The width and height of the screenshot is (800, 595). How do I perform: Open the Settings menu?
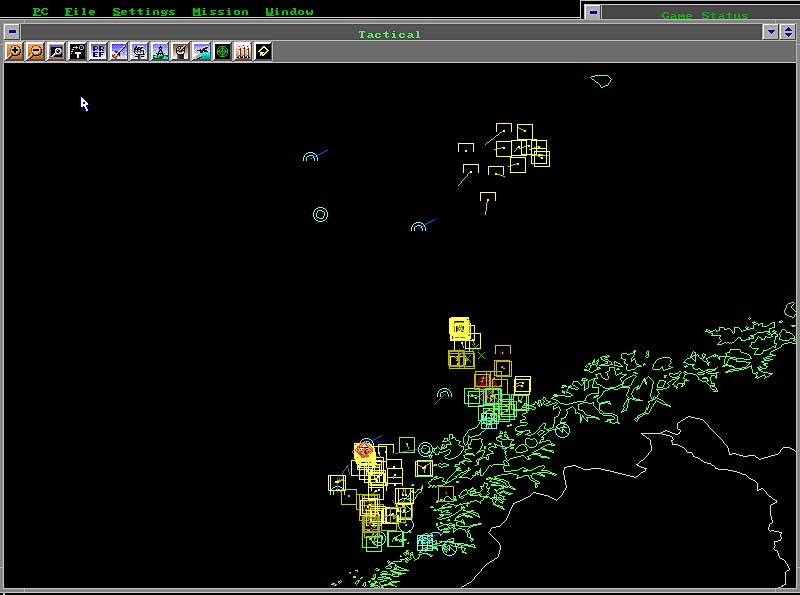(143, 11)
